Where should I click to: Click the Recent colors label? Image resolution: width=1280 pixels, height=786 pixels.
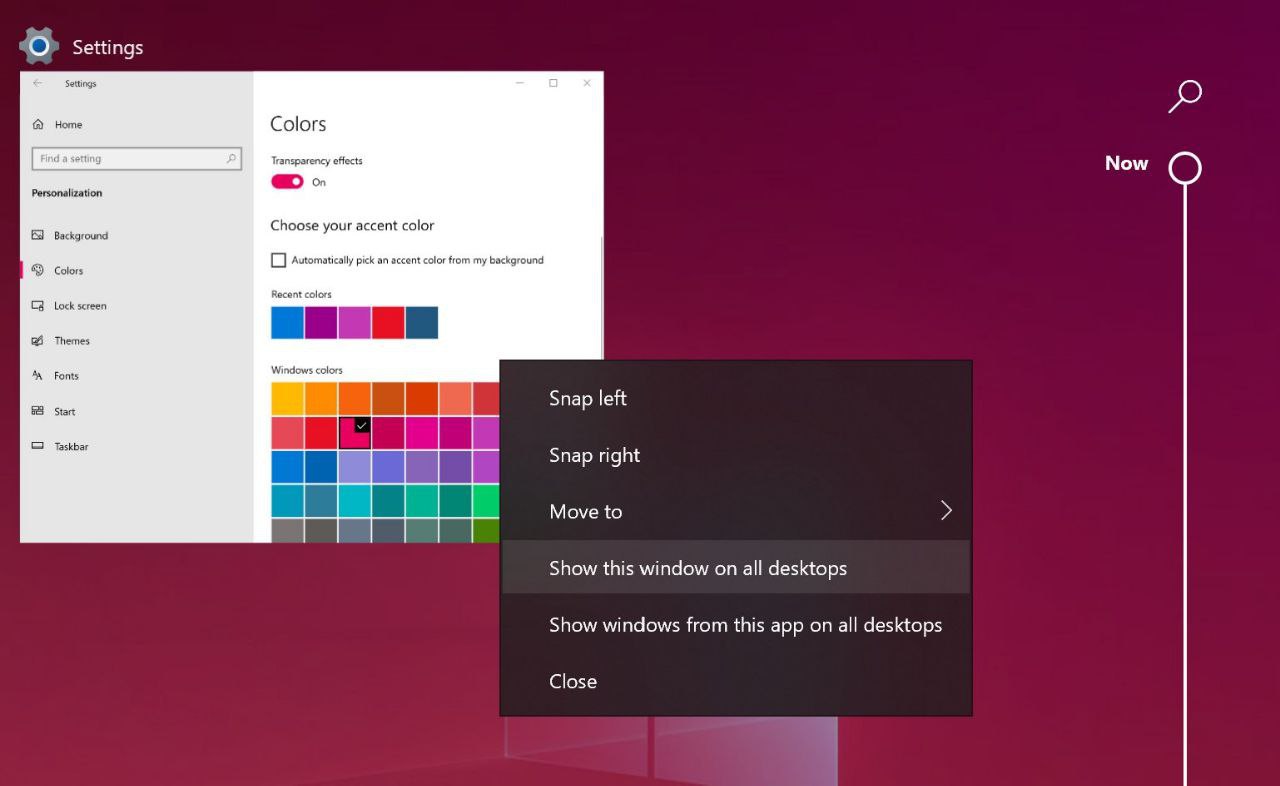[301, 294]
